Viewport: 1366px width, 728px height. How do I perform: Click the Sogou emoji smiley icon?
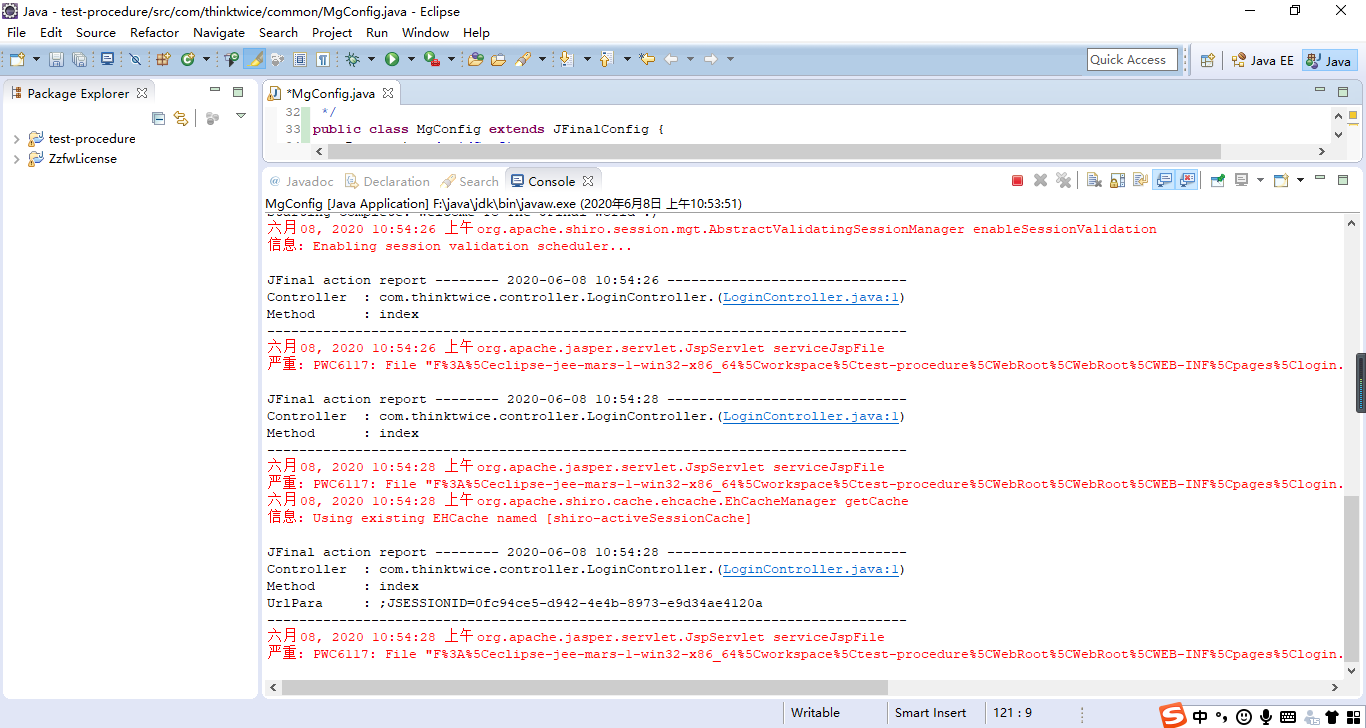pyautogui.click(x=1244, y=716)
